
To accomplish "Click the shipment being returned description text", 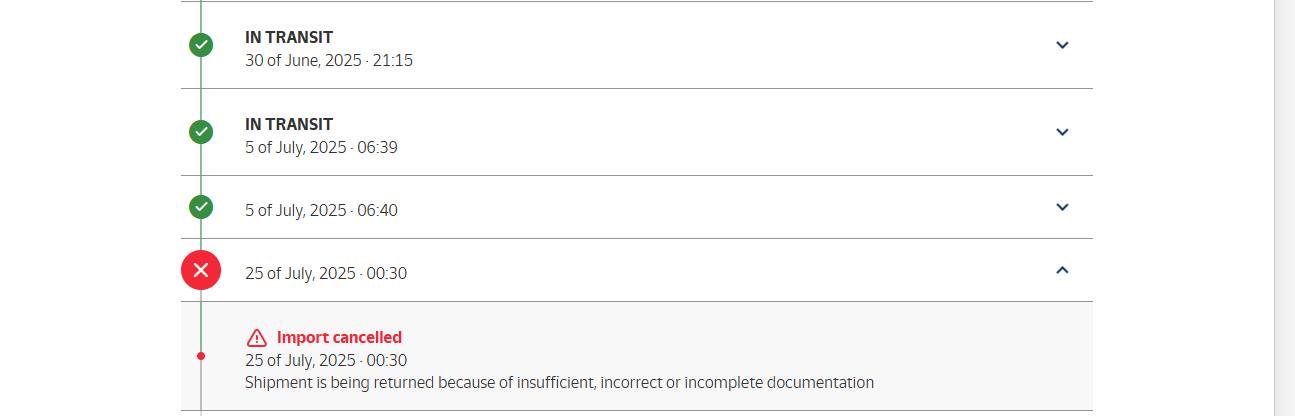I will tap(559, 382).
